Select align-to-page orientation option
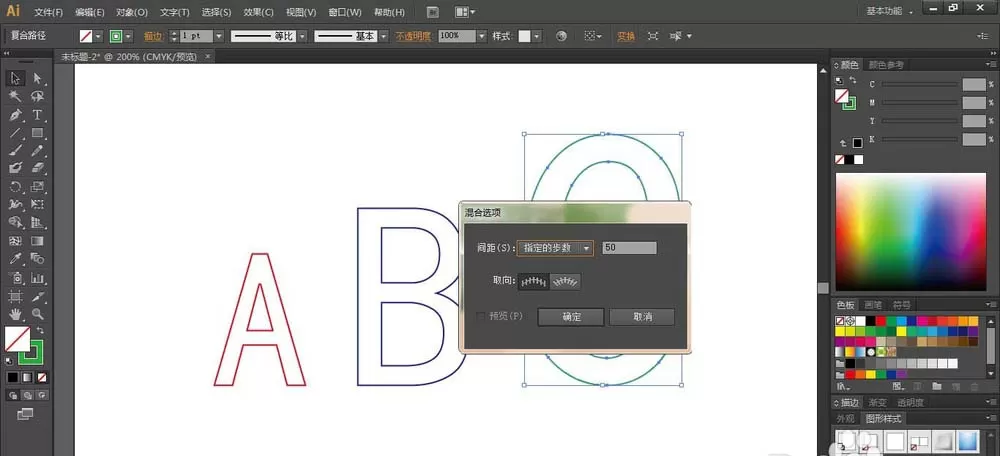This screenshot has width=1000, height=456. pos(533,282)
